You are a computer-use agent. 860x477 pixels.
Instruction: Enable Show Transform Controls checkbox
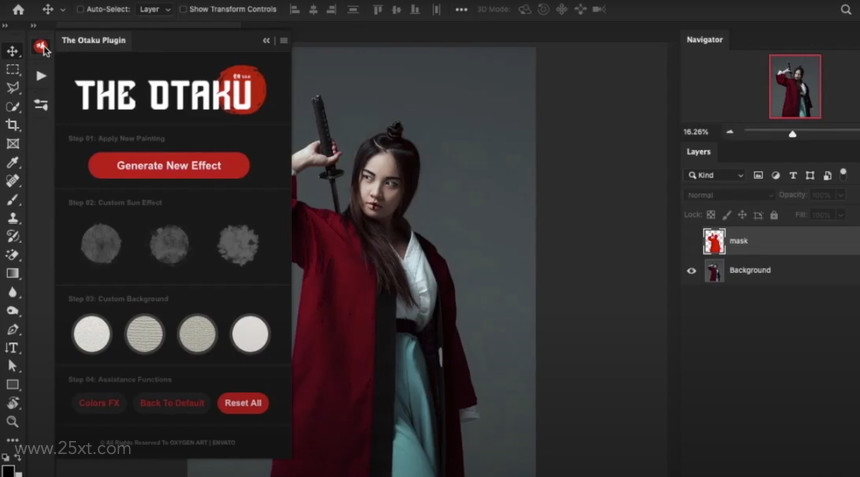(183, 9)
